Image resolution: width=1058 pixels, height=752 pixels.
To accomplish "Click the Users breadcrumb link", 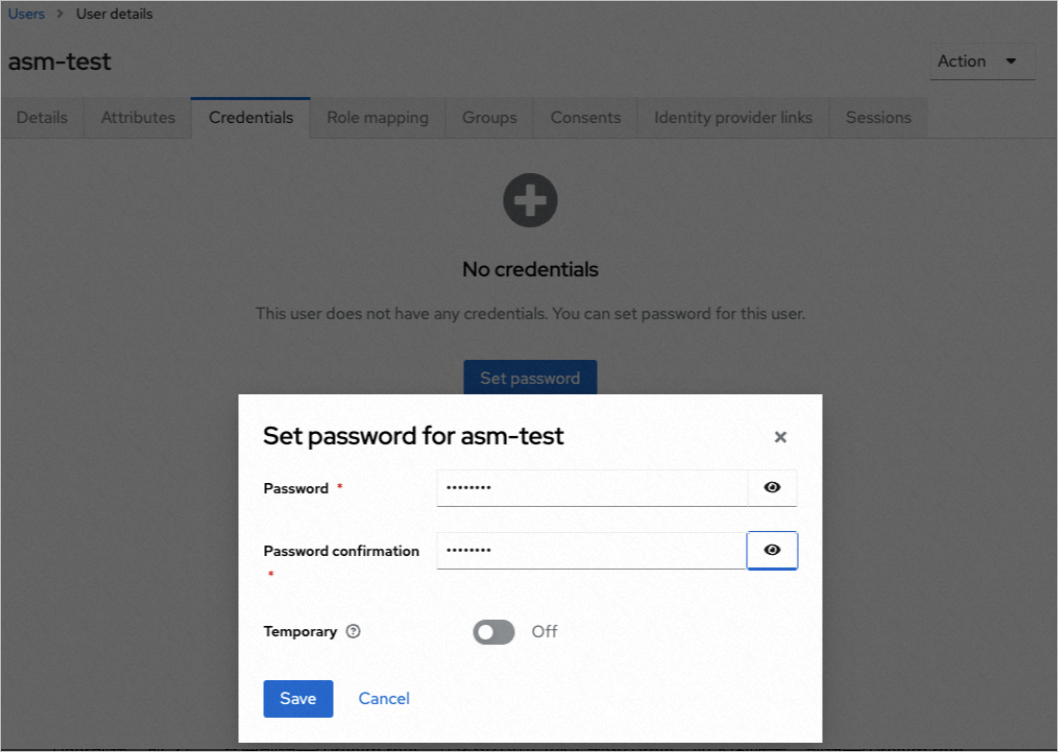I will 26,14.
